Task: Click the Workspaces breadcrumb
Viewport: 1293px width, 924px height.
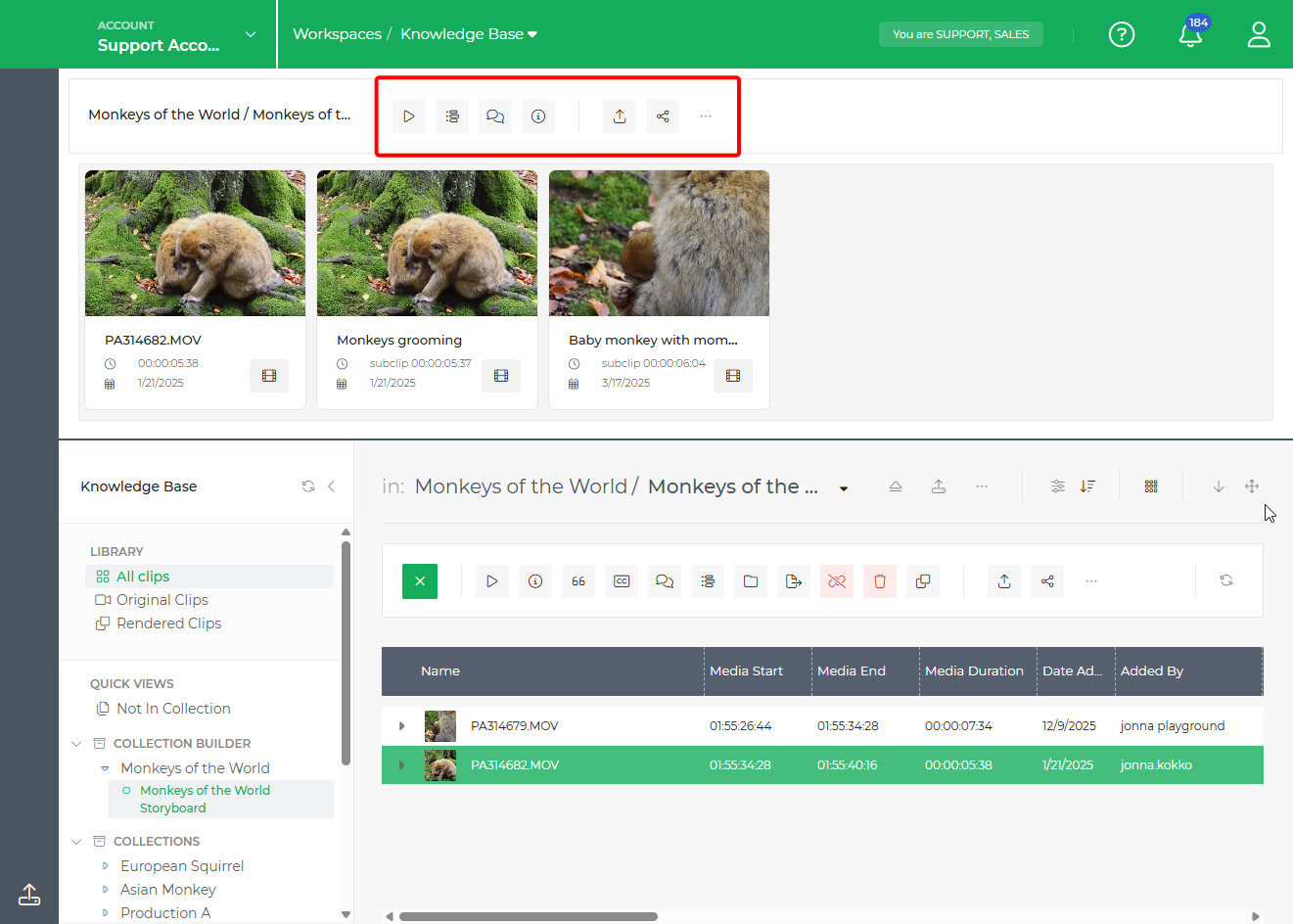Action: [x=337, y=32]
